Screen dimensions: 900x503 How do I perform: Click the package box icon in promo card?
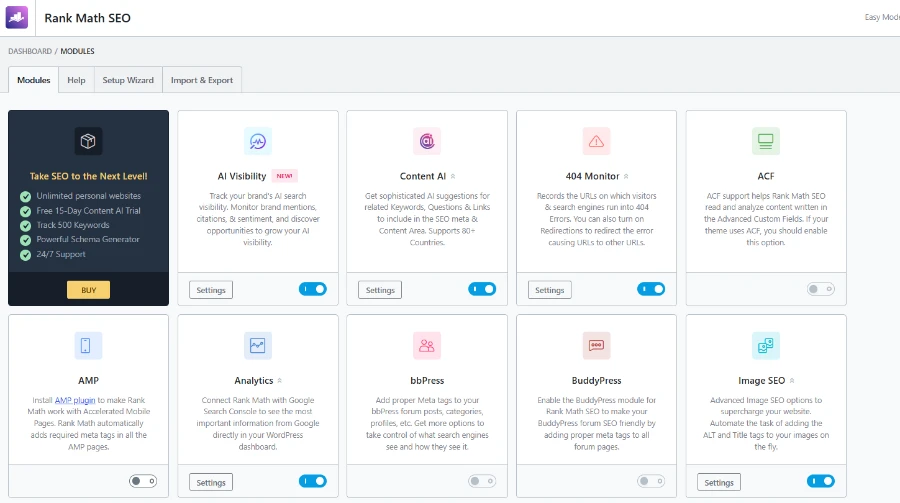point(88,141)
